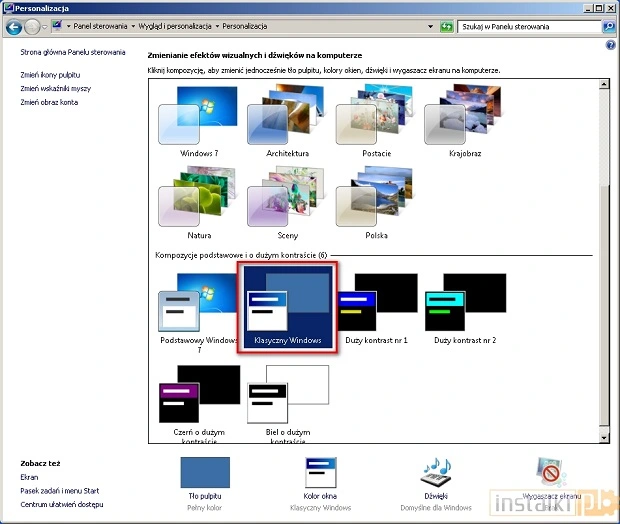
Task: Click Personalizacja breadcrumb segment
Action: (245, 26)
